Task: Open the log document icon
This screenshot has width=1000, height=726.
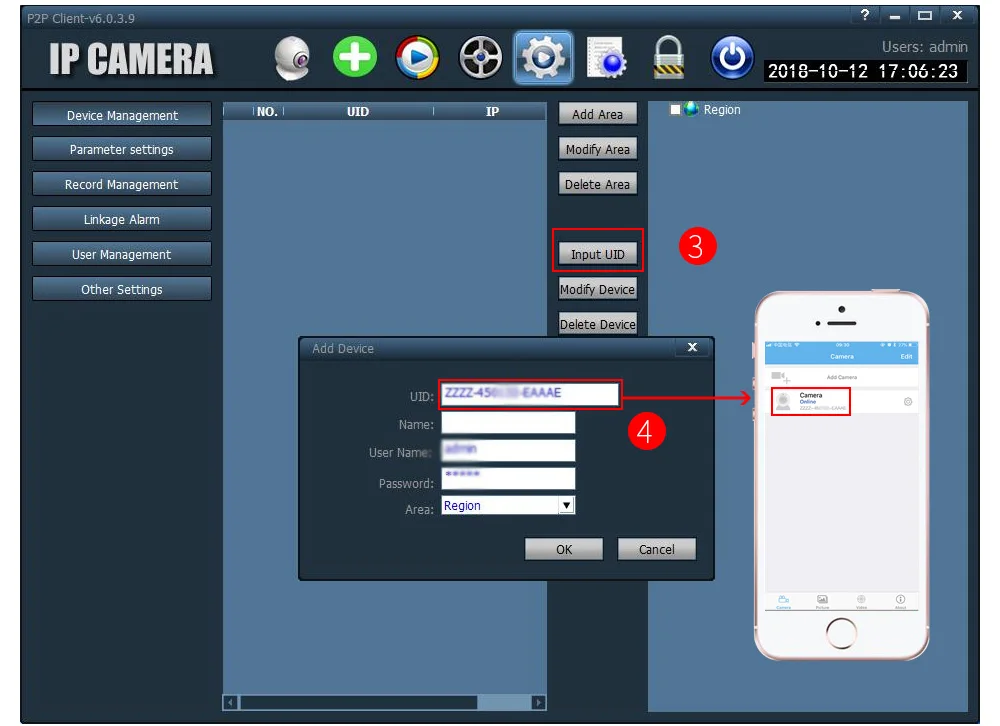Action: (607, 57)
